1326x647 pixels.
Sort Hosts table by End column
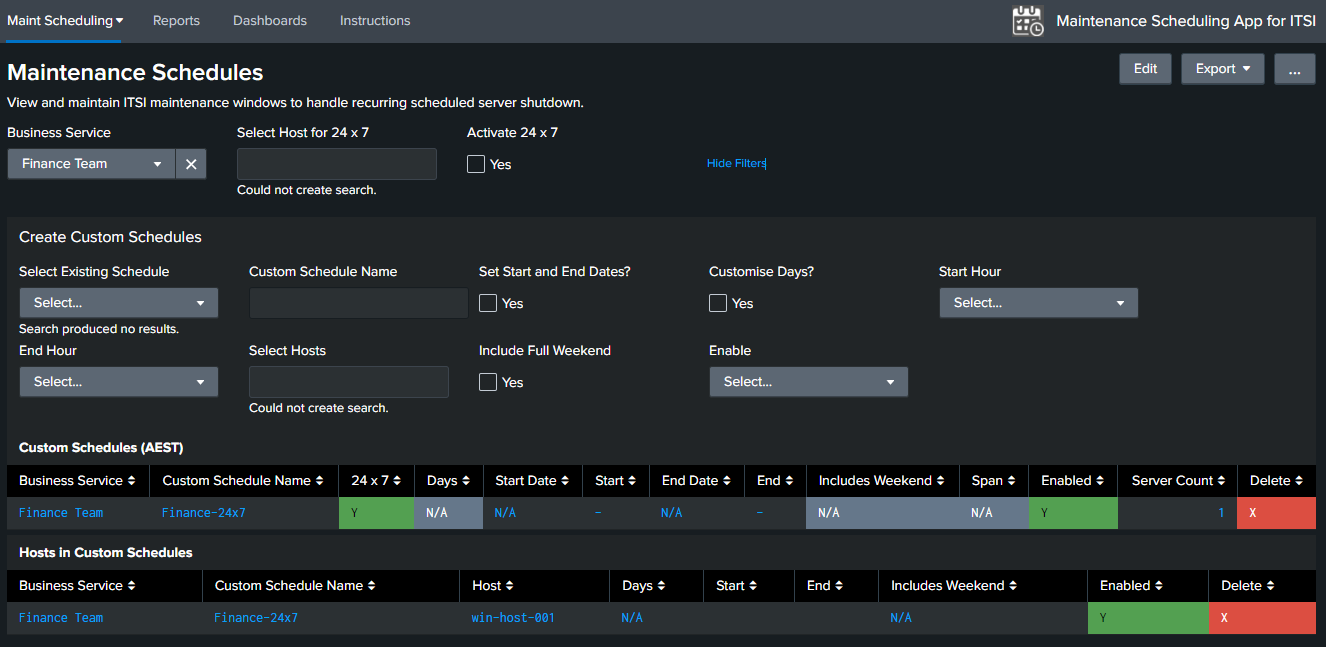(x=825, y=585)
